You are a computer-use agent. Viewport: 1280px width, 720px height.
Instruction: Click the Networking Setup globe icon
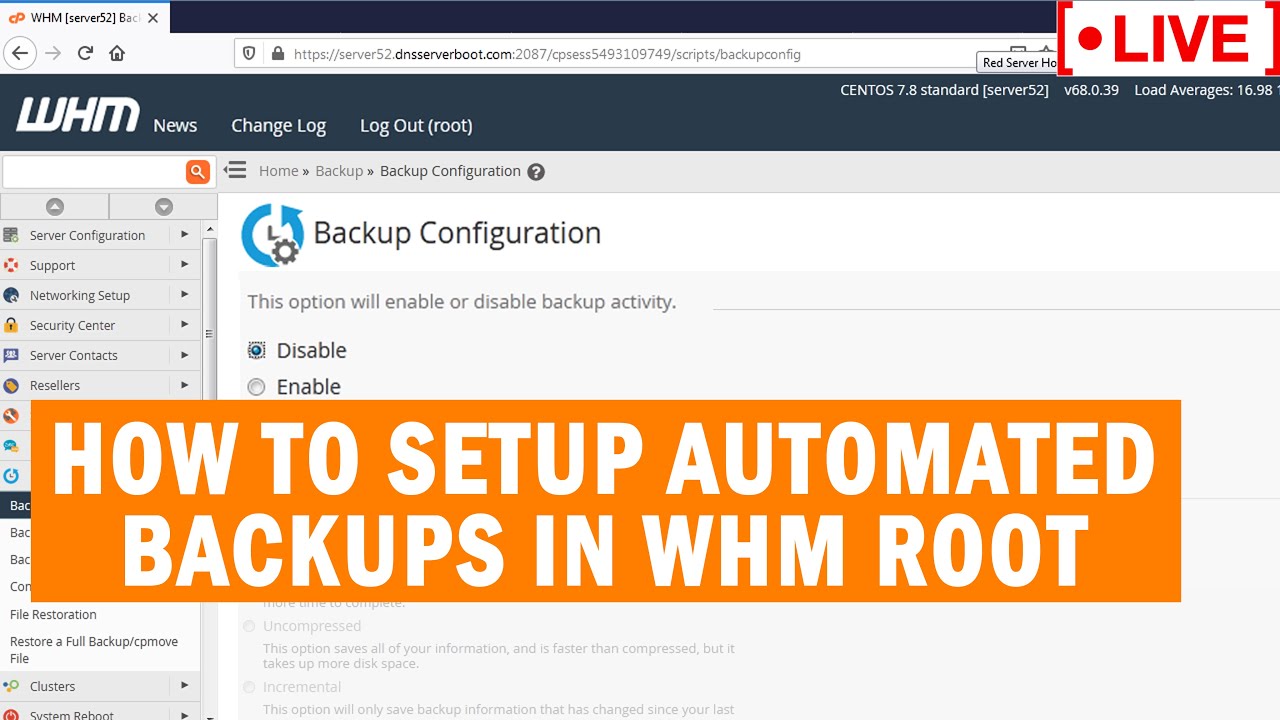11,295
